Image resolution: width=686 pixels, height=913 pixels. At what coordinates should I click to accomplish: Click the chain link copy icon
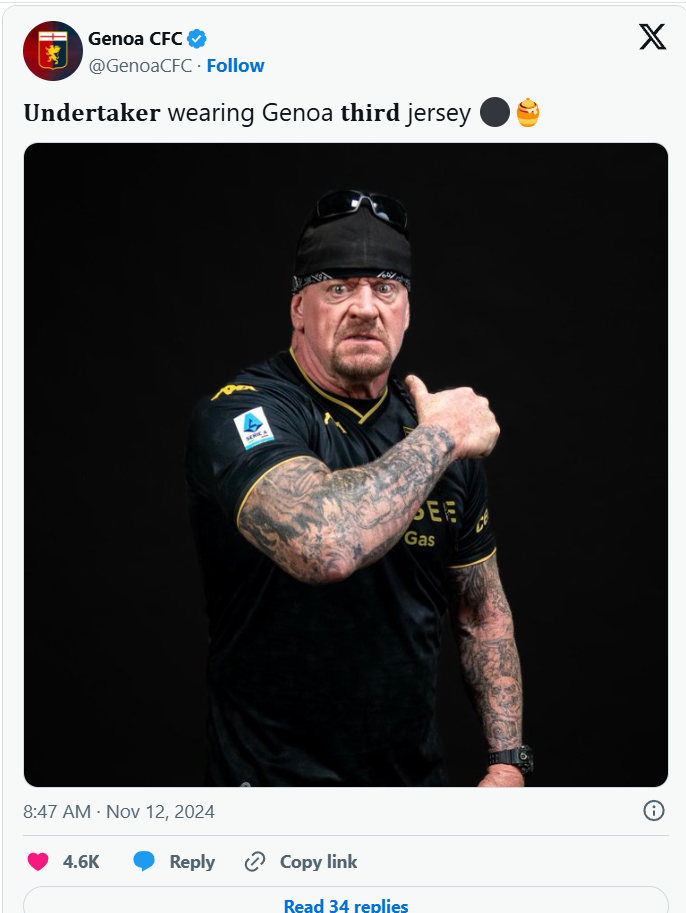click(255, 861)
